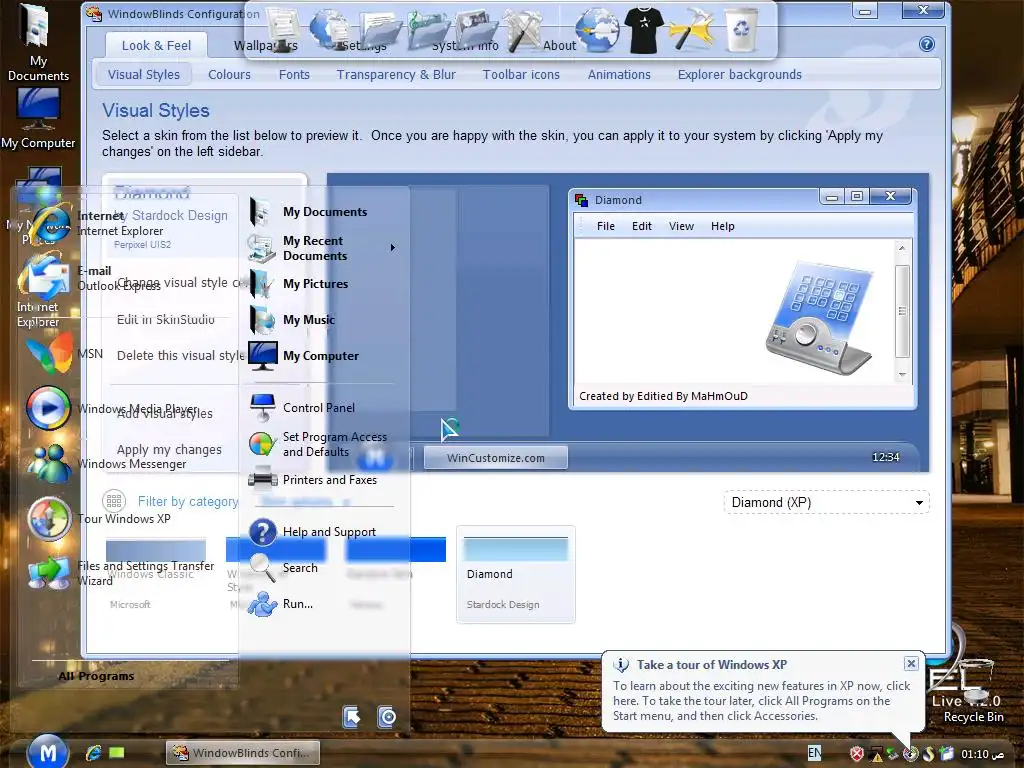
Task: Click the Log Off icon in Start menu
Action: click(352, 717)
